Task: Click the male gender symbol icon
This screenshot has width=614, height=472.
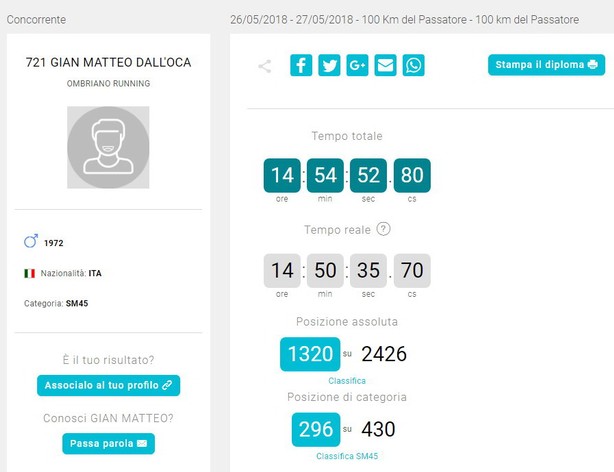Action: point(31,241)
